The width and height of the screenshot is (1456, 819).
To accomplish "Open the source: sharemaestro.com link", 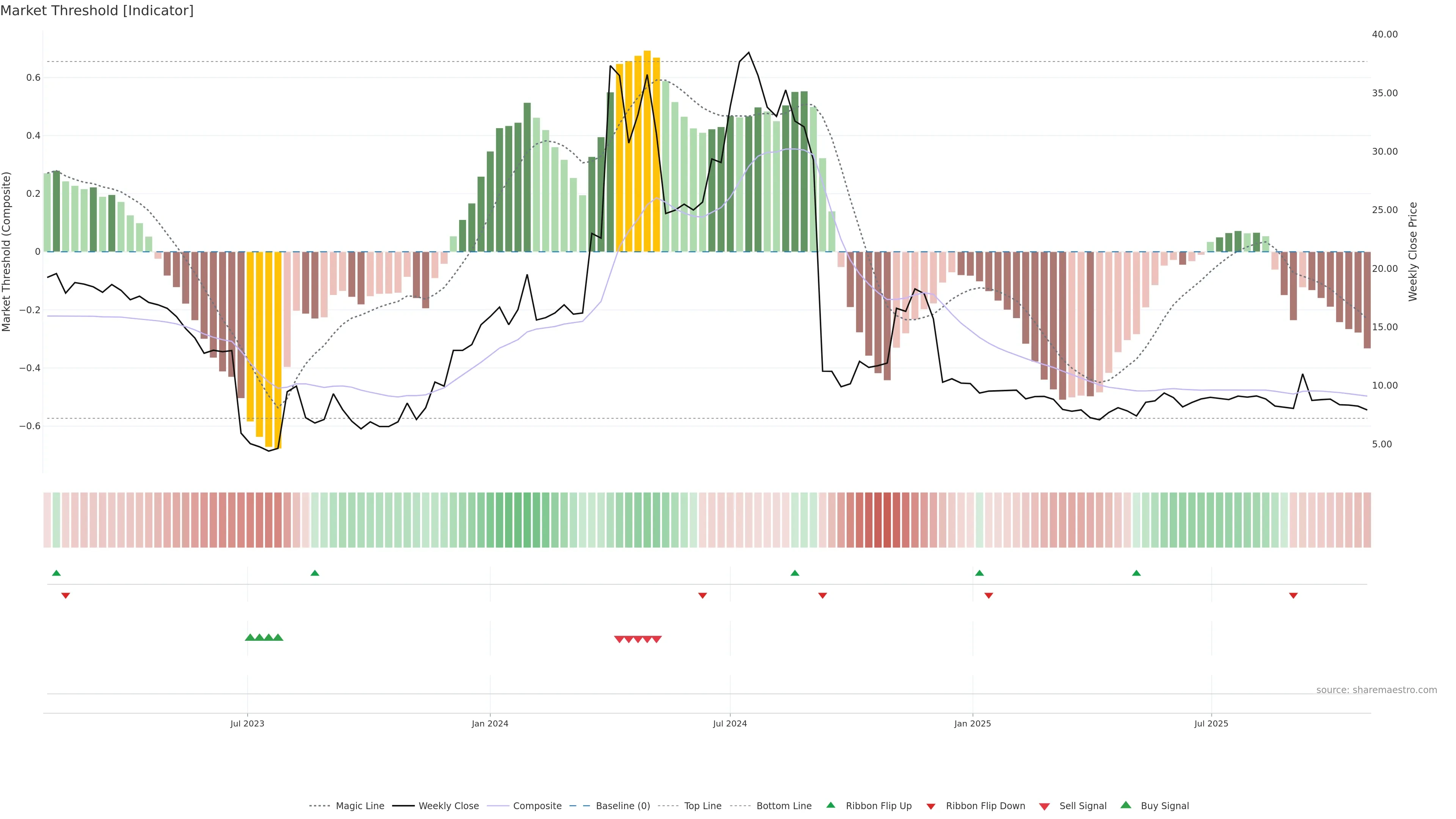I will click(1376, 690).
